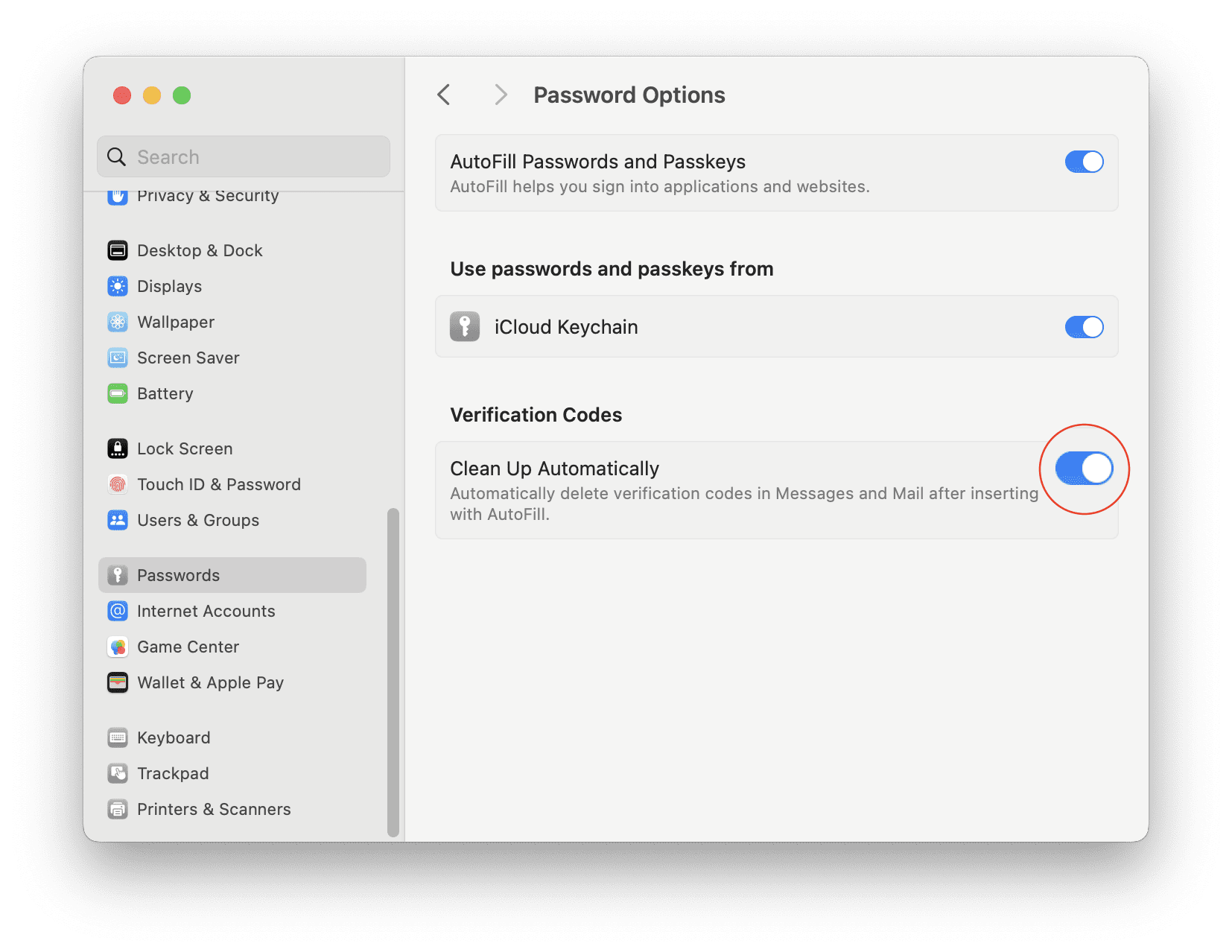Screen dimensions: 1232x952
Task: Open Users & Groups settings
Action: click(197, 520)
